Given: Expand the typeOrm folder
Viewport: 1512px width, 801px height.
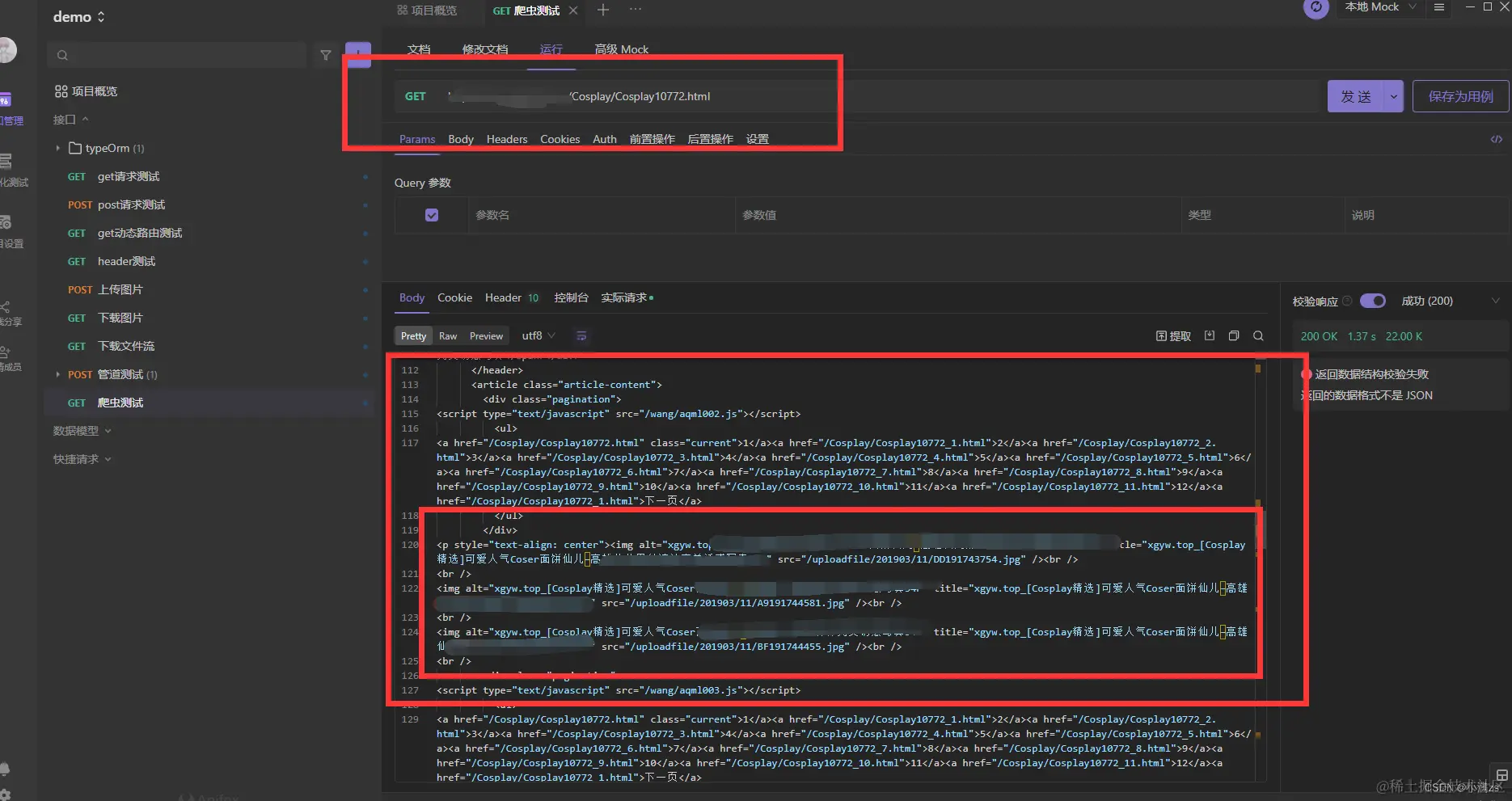Looking at the screenshot, I should pos(58,148).
